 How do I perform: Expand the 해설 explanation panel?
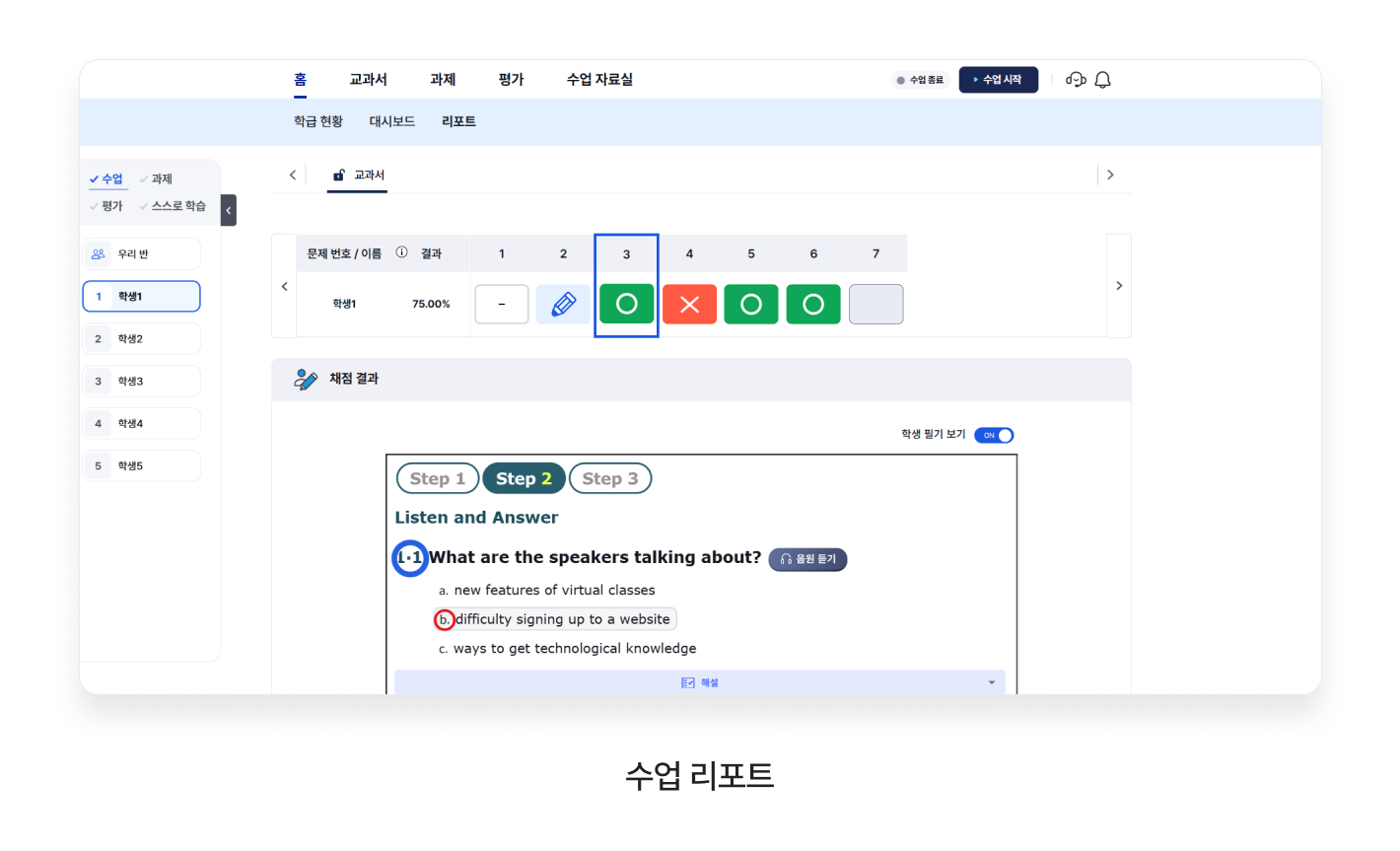(x=699, y=682)
